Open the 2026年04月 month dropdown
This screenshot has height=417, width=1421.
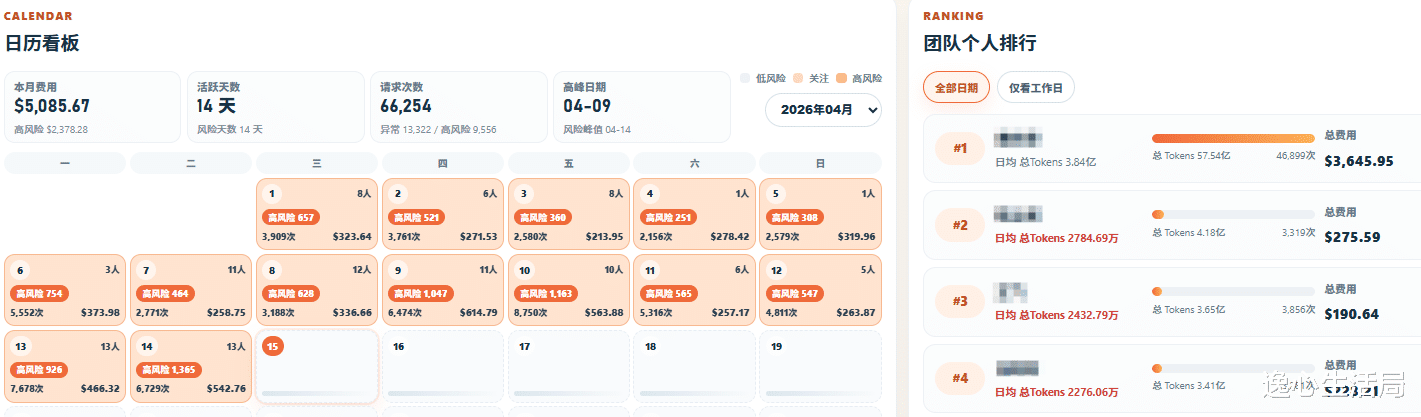coord(822,110)
